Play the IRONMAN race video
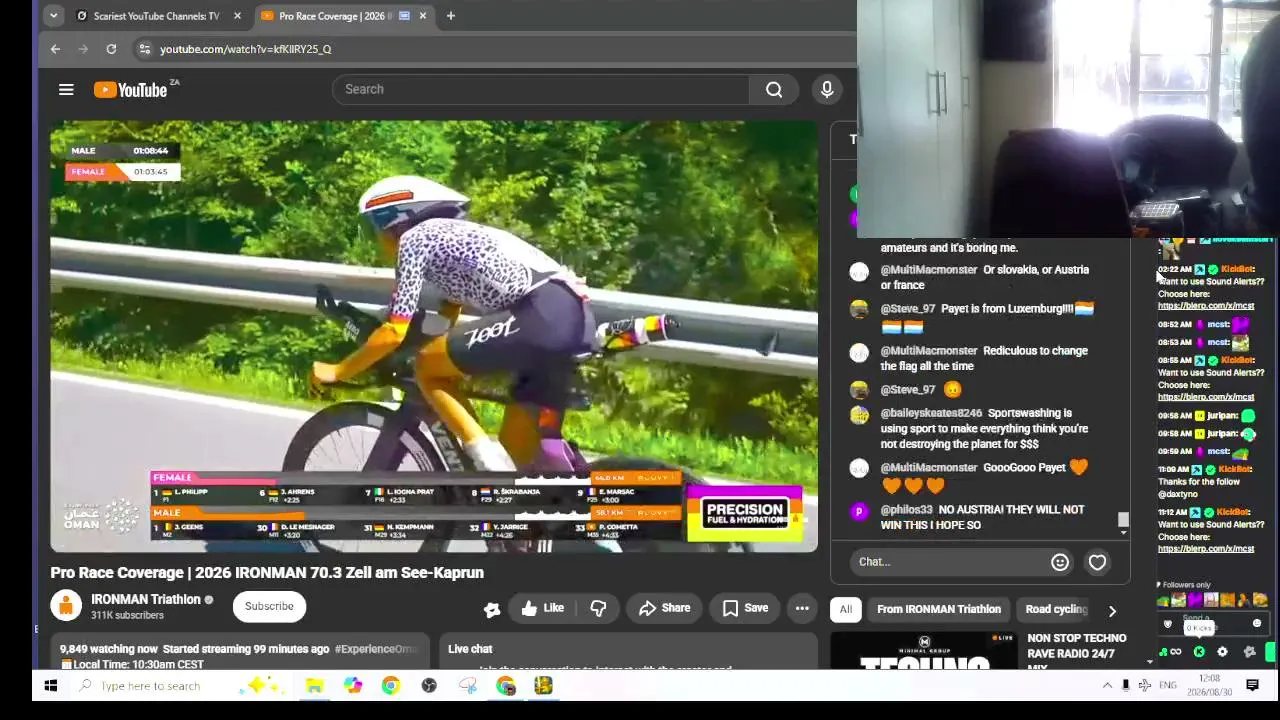 434,337
